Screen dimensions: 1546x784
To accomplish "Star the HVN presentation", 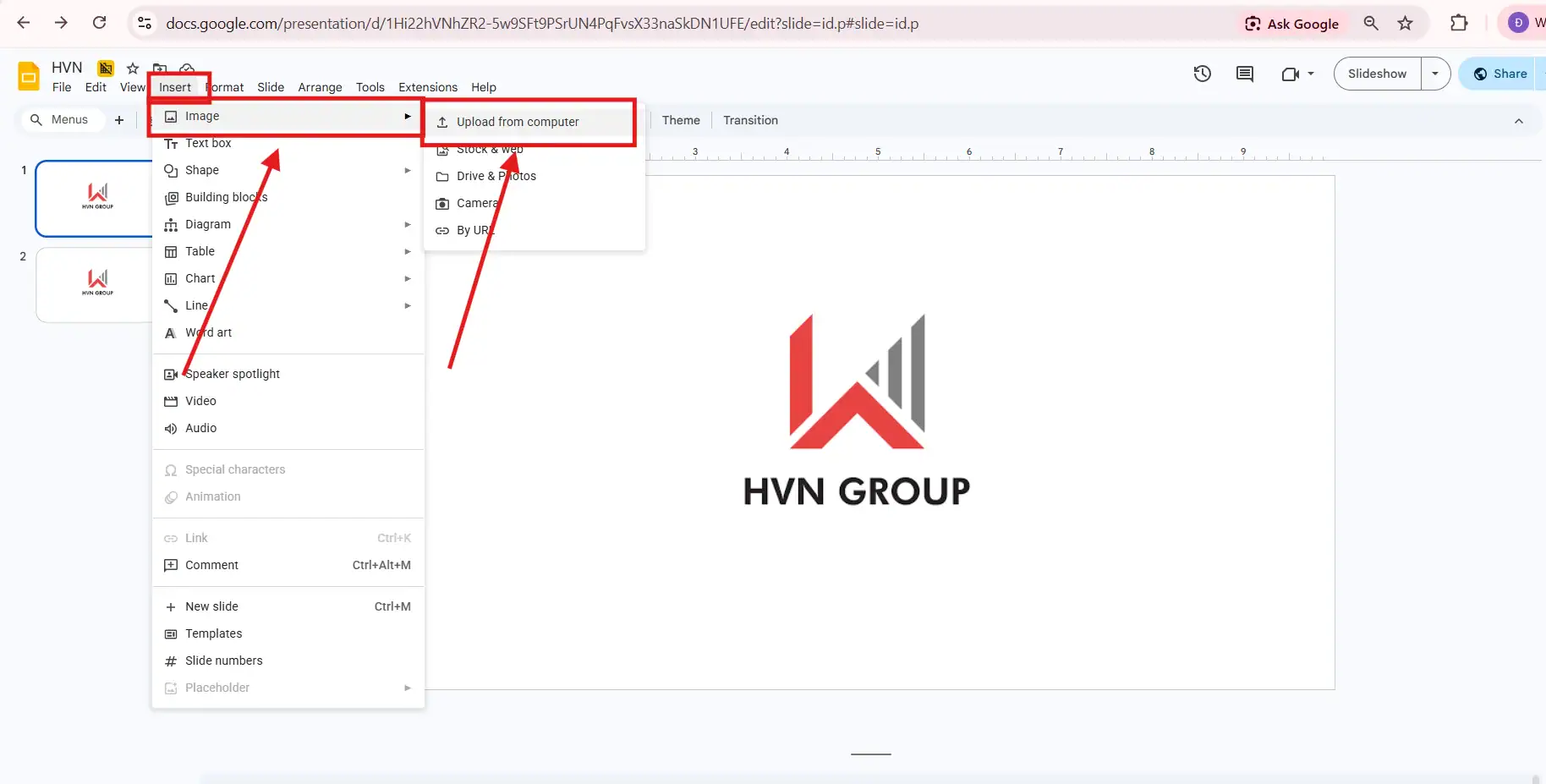I will 133,68.
